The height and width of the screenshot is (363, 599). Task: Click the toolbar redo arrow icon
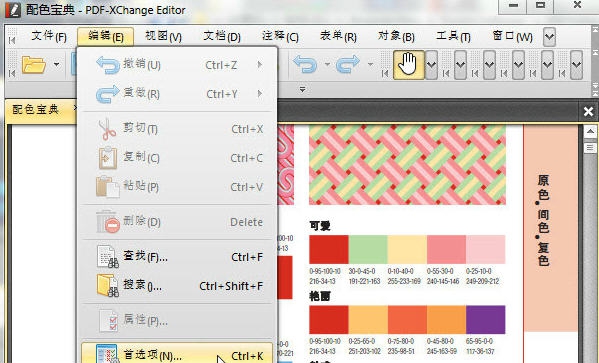[x=348, y=64]
